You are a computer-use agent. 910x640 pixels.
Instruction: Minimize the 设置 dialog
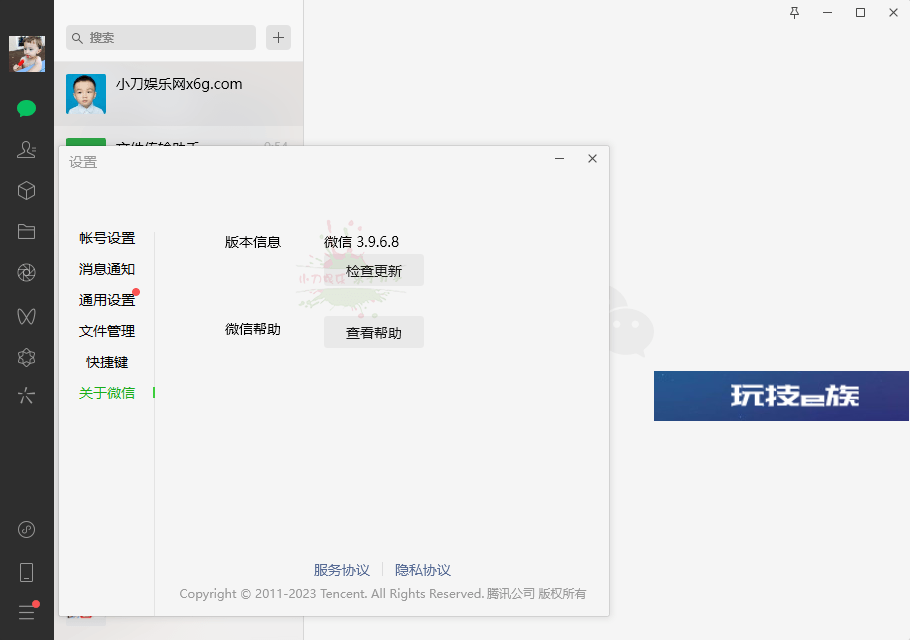pos(559,158)
